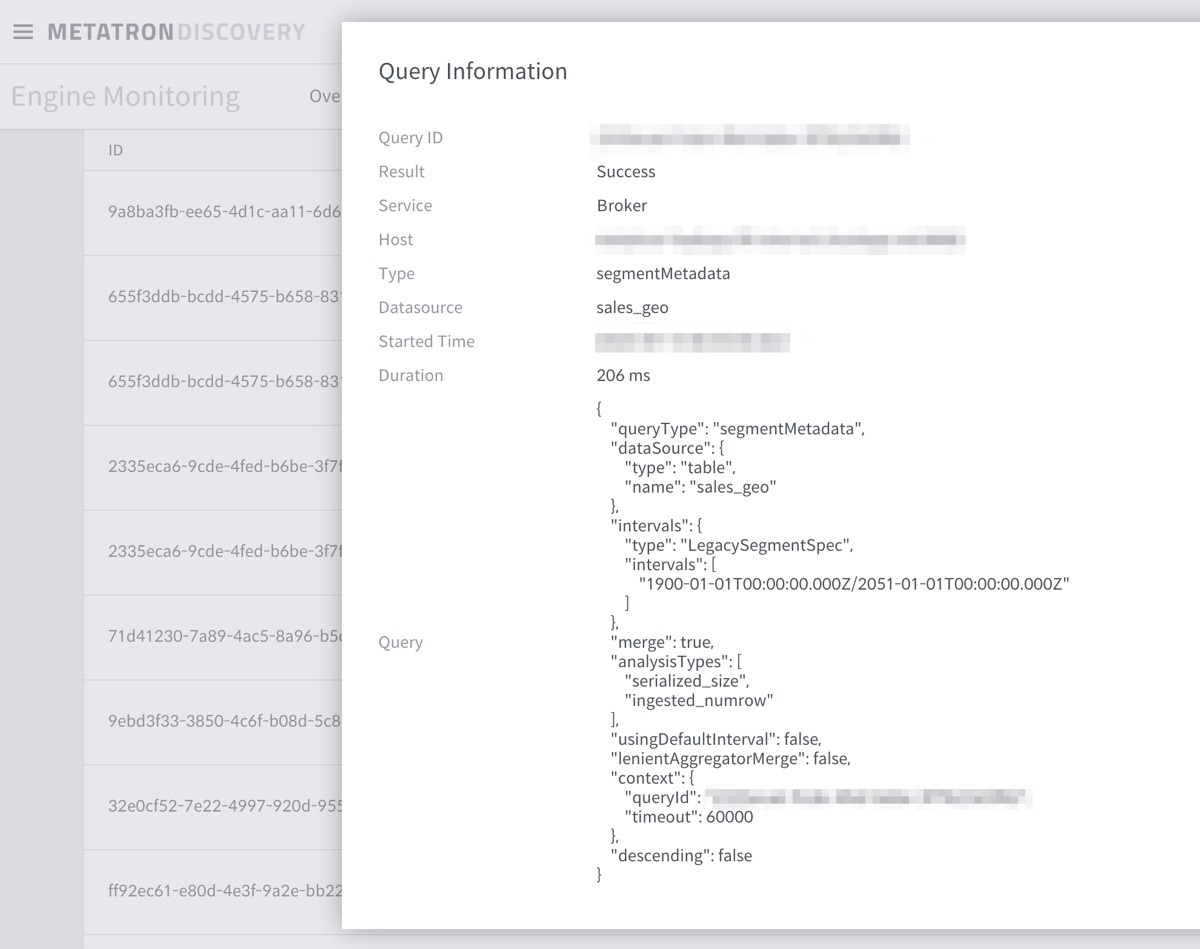
Task: Click the blurred Query ID value
Action: (x=750, y=137)
